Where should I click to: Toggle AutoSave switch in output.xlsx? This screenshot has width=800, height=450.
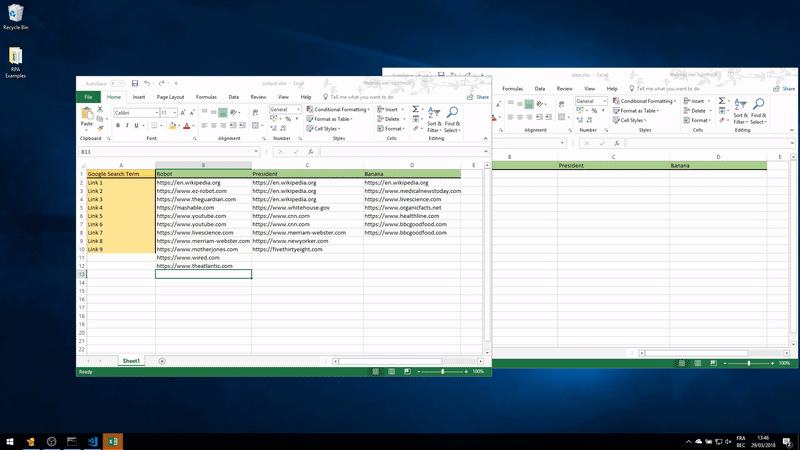[x=117, y=83]
